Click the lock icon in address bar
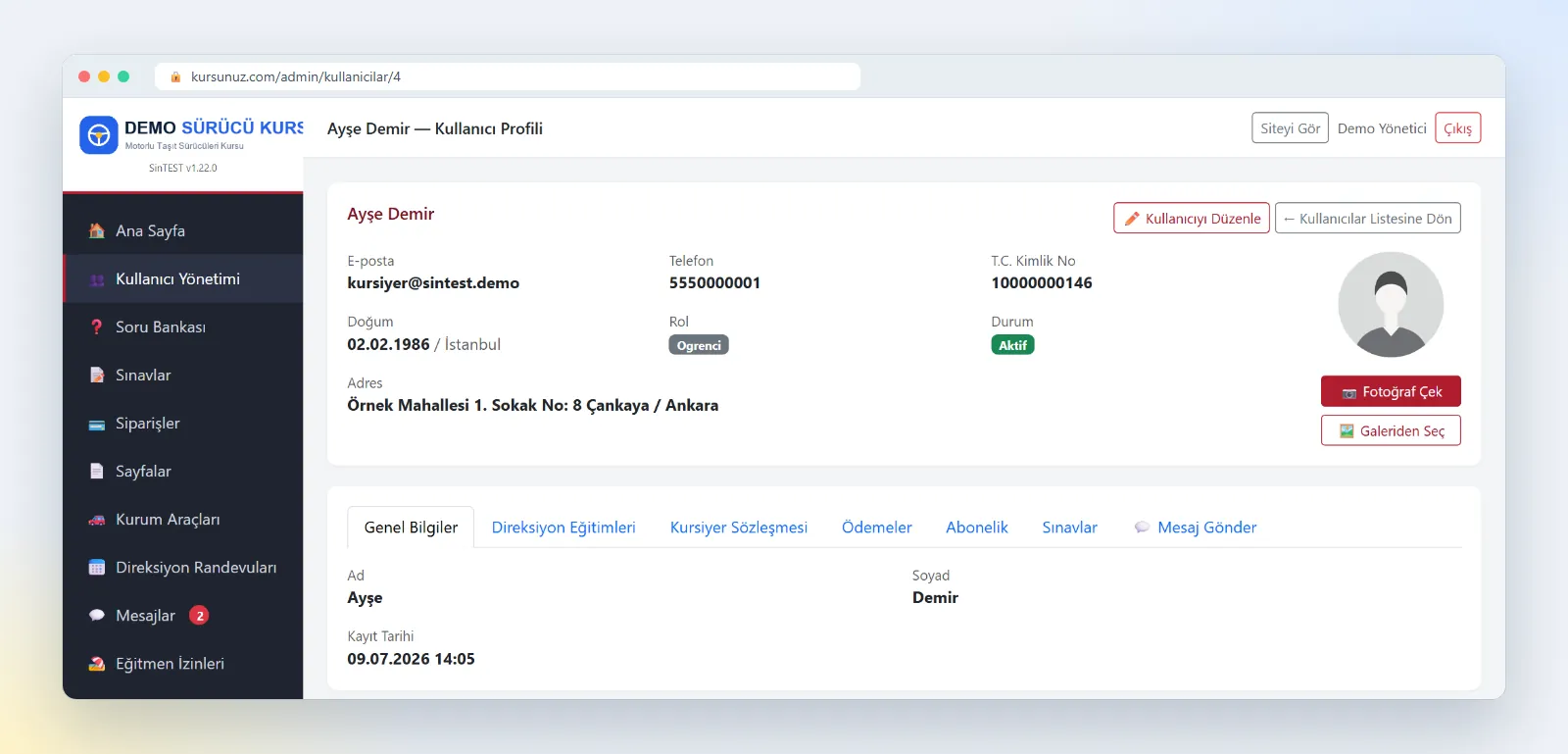 click(x=176, y=76)
